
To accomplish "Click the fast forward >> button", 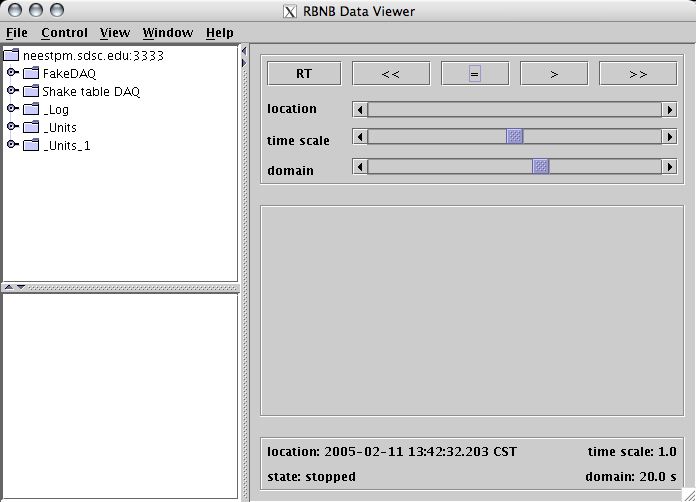I will pos(638,73).
